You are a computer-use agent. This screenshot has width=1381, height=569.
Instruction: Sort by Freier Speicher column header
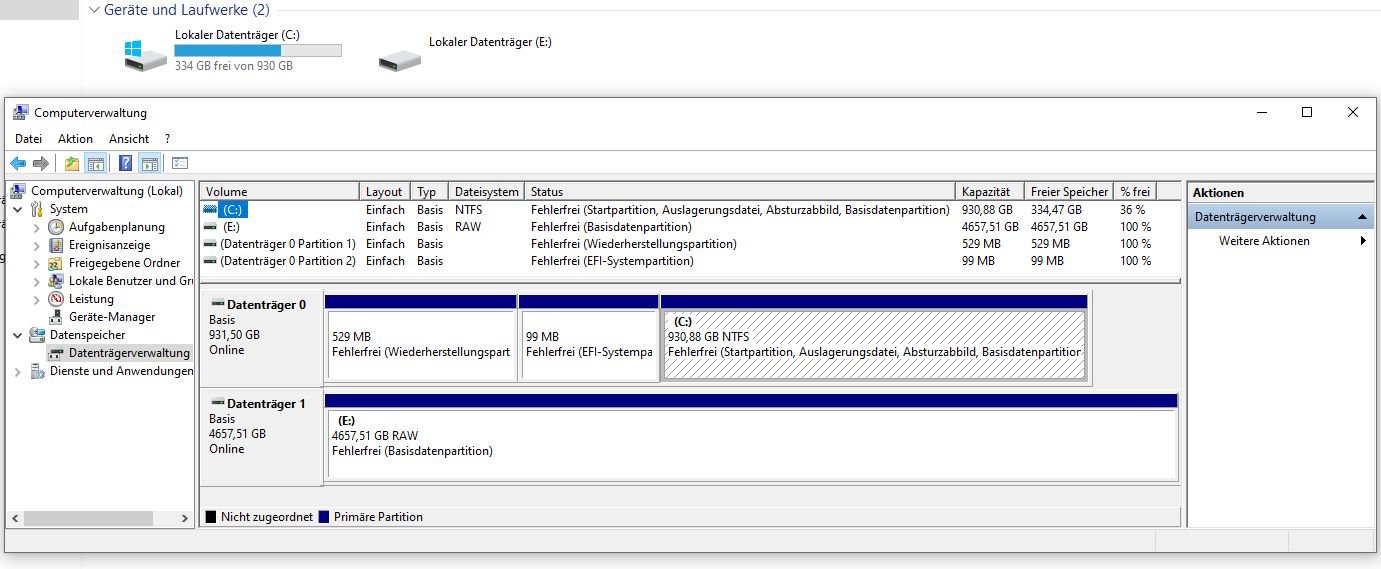(x=1069, y=191)
